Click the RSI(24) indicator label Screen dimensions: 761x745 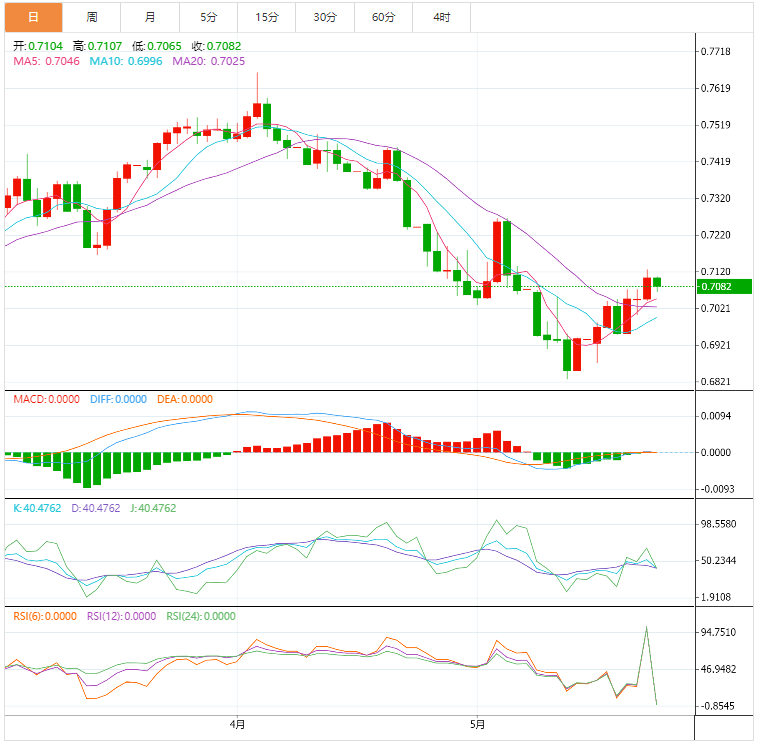point(201,616)
